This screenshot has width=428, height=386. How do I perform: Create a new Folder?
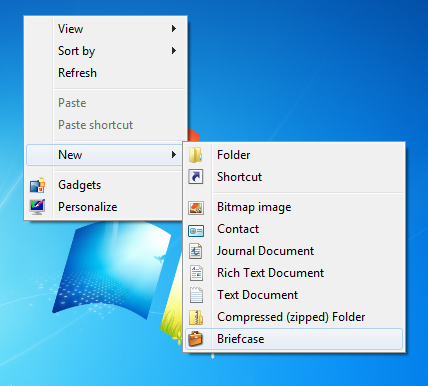[294, 155]
